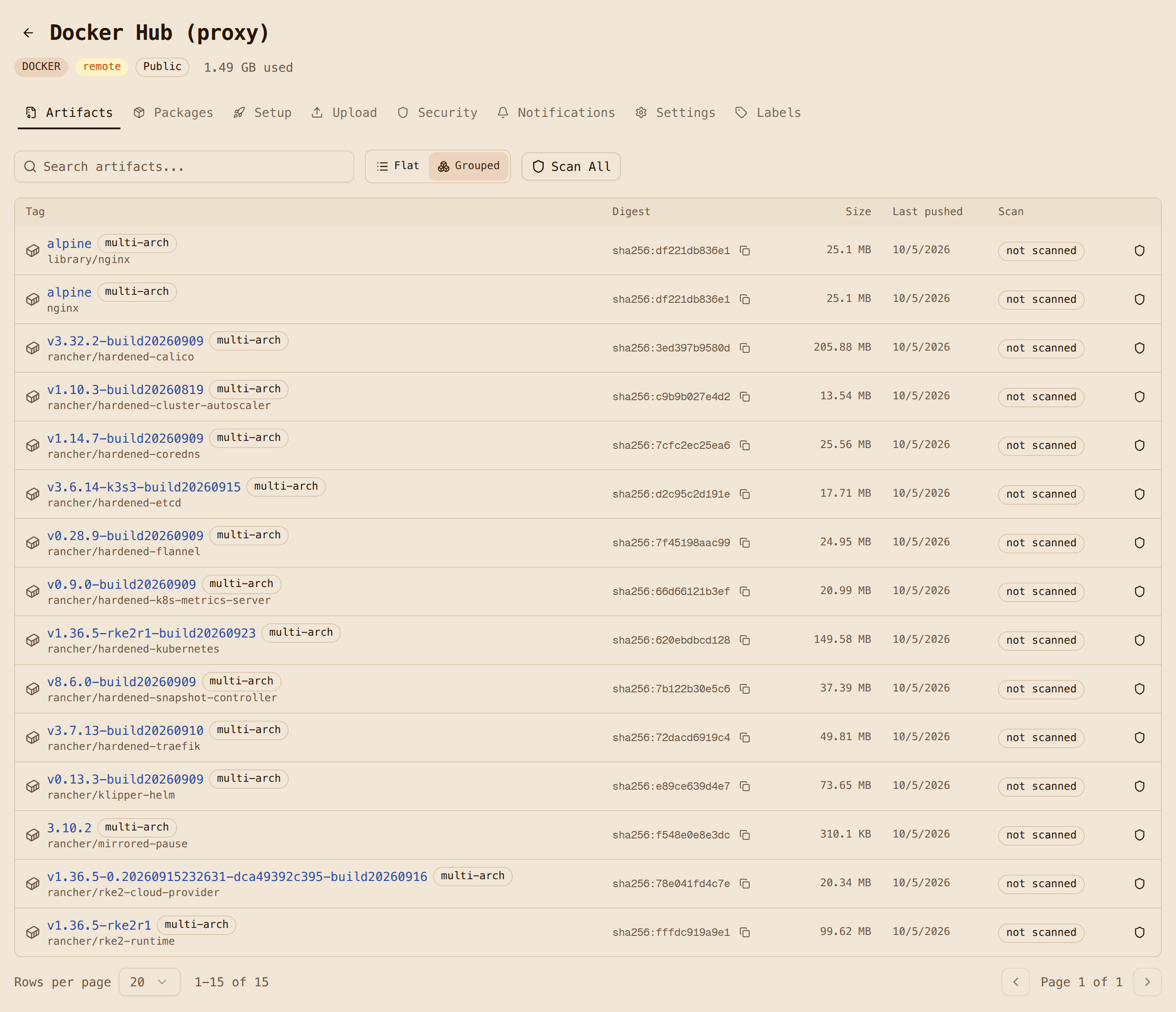This screenshot has width=1176, height=1012.
Task: Scan rancher/hardened-kubernetes via shield icon
Action: (x=1139, y=640)
